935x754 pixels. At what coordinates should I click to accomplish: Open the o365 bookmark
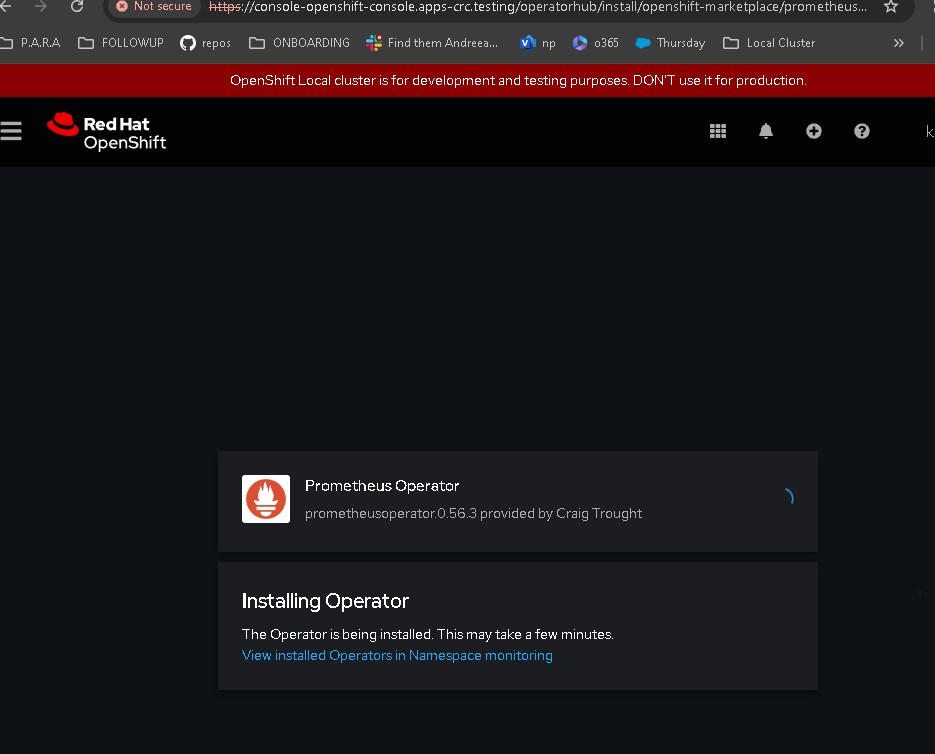596,43
